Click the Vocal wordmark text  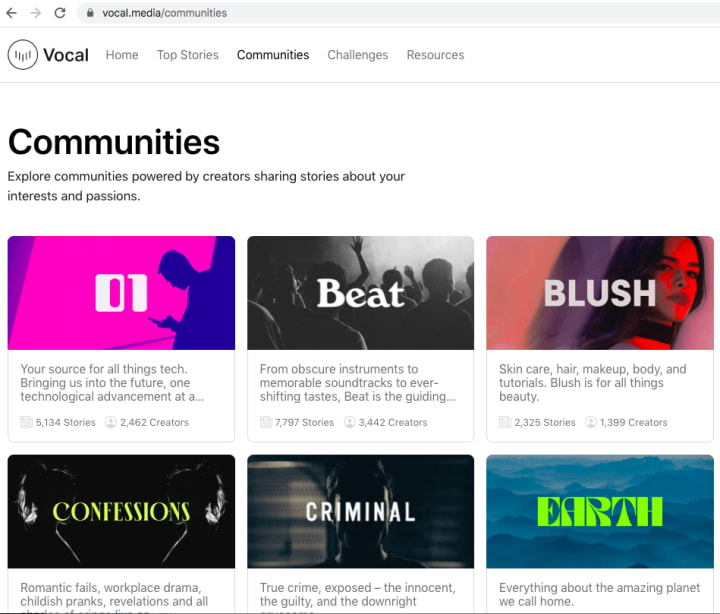pos(66,55)
